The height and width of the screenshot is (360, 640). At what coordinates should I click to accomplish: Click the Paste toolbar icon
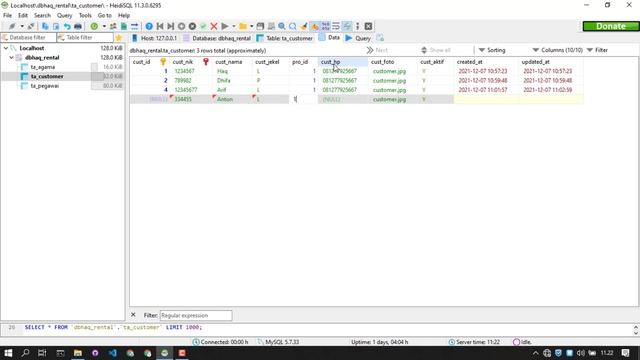click(x=56, y=26)
